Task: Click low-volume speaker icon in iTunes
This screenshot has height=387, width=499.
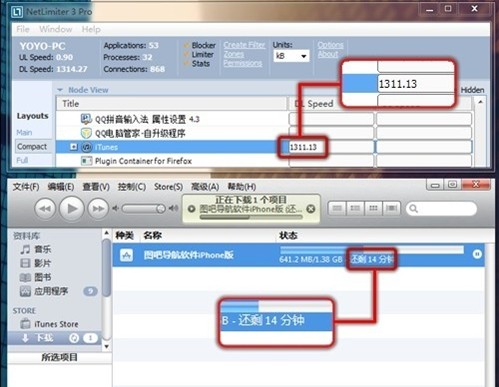Action: 115,209
